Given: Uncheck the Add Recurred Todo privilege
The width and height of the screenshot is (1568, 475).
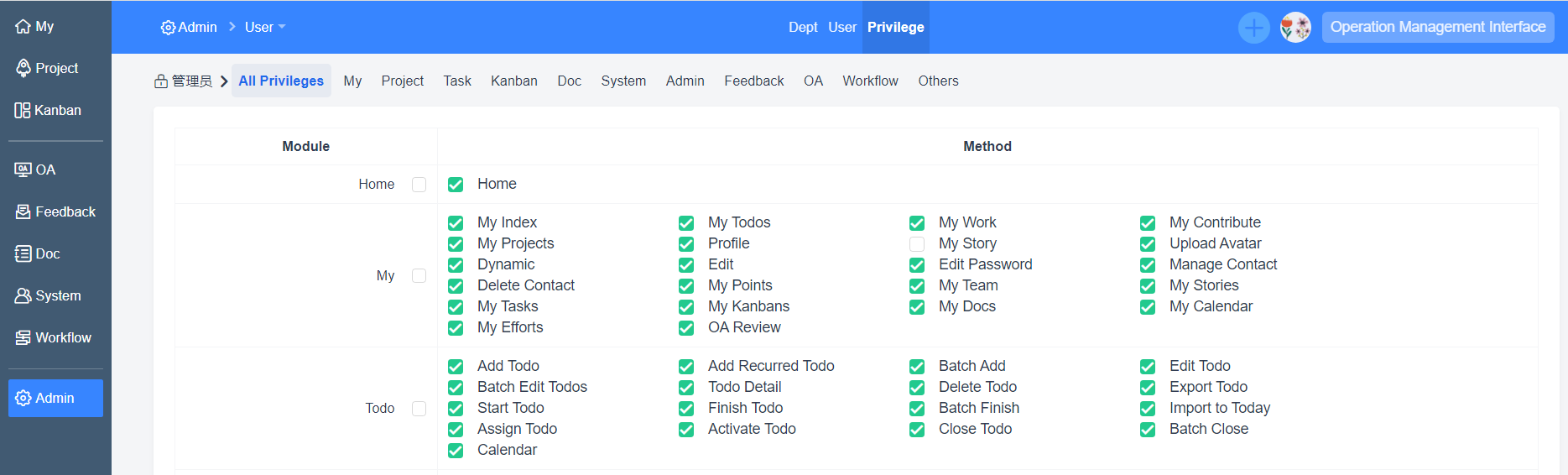Looking at the screenshot, I should [686, 367].
